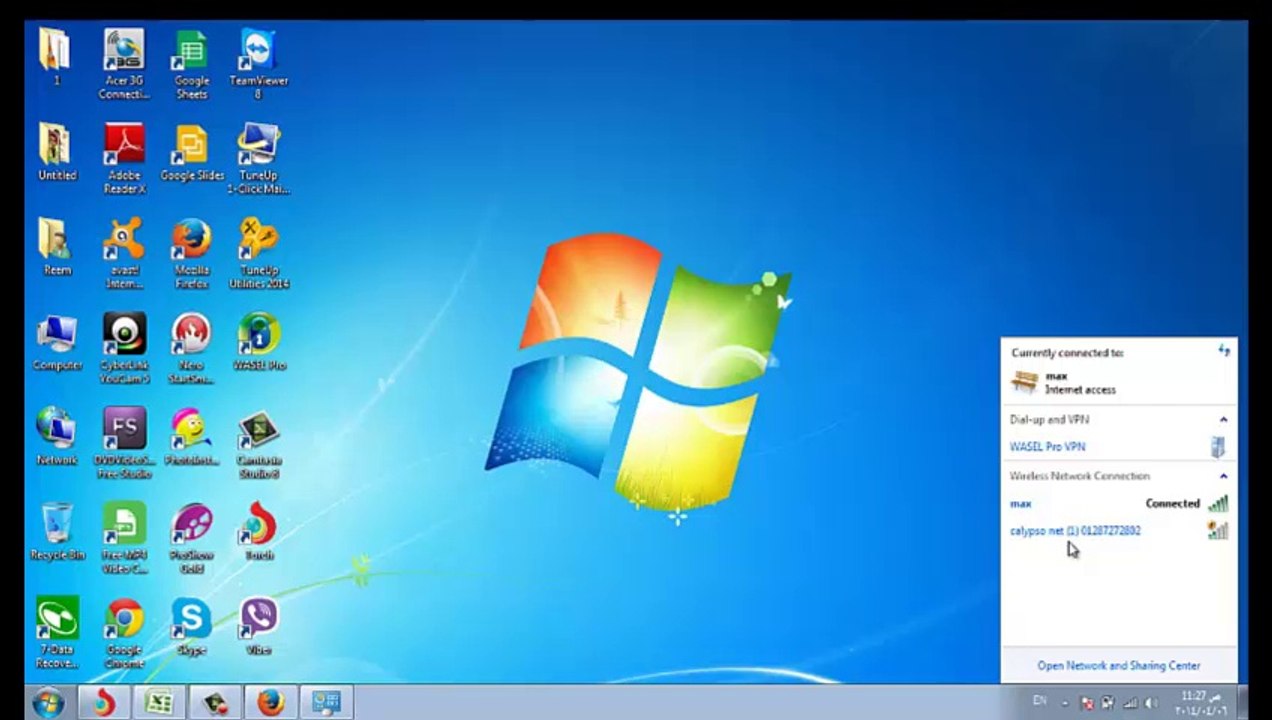
Task: Open the Google Chrome desktop shortcut
Action: (124, 633)
